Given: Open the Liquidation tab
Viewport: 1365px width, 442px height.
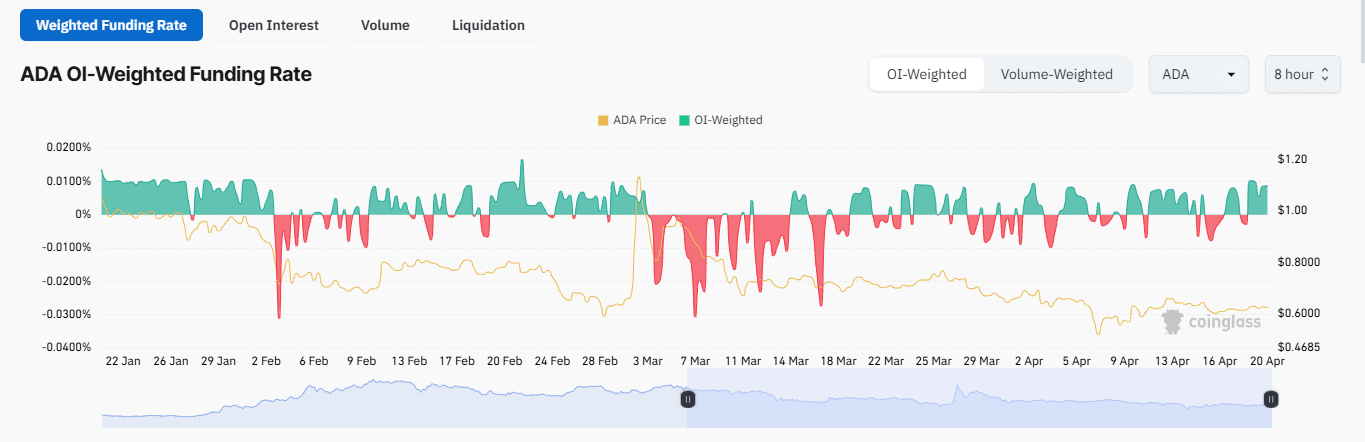Looking at the screenshot, I should pyautogui.click(x=488, y=25).
